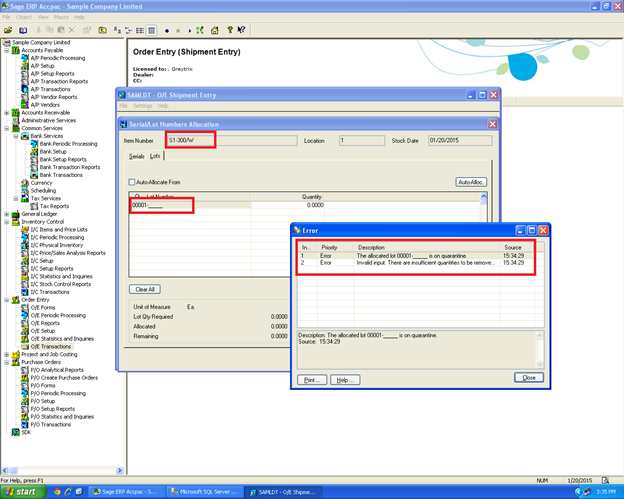Click the blue book toolbar icon
This screenshot has height=499, width=624.
[x=23, y=30]
